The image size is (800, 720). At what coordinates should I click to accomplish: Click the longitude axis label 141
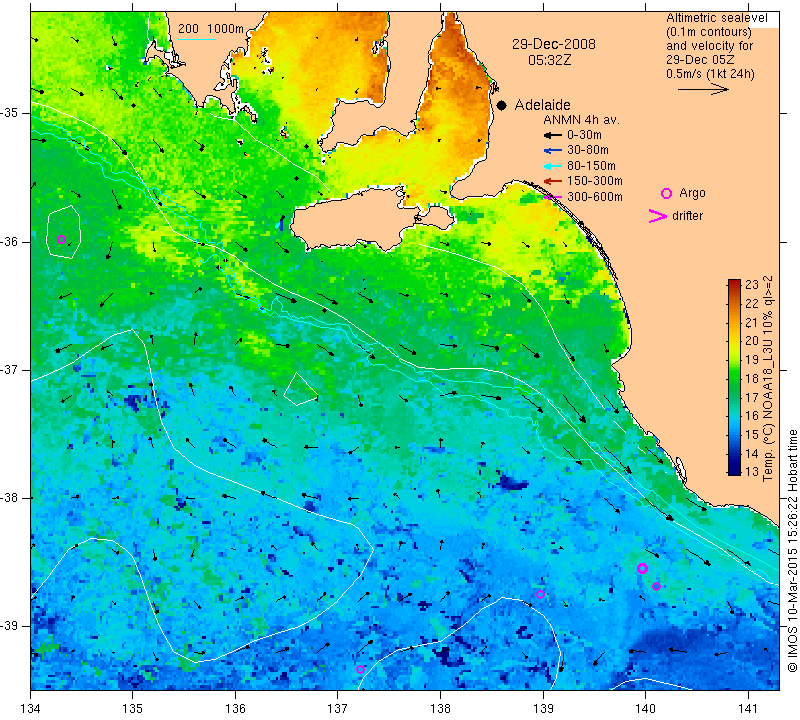(748, 709)
